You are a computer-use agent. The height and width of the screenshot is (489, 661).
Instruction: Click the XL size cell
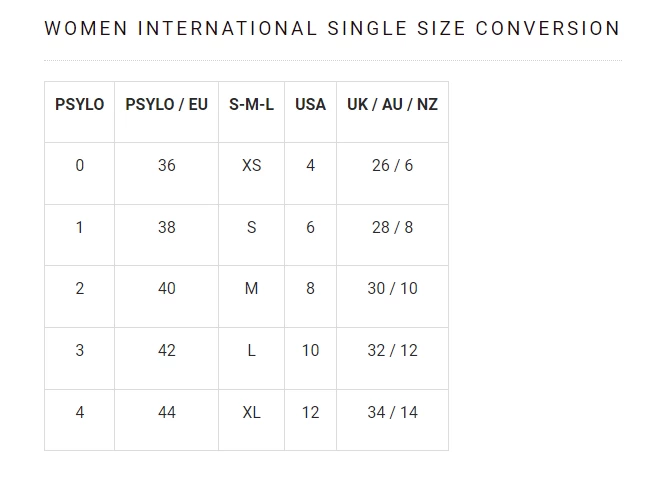(251, 413)
